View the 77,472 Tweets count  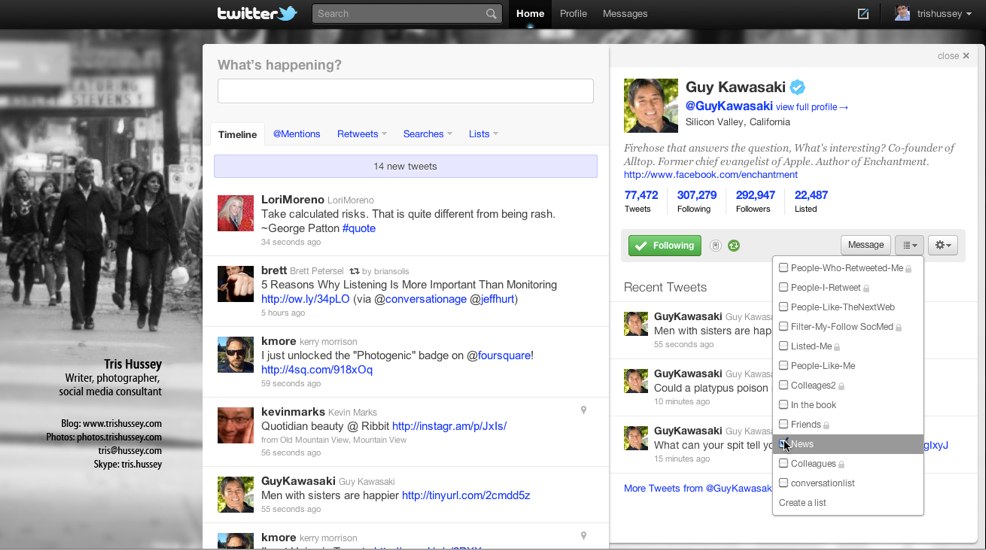pos(641,201)
